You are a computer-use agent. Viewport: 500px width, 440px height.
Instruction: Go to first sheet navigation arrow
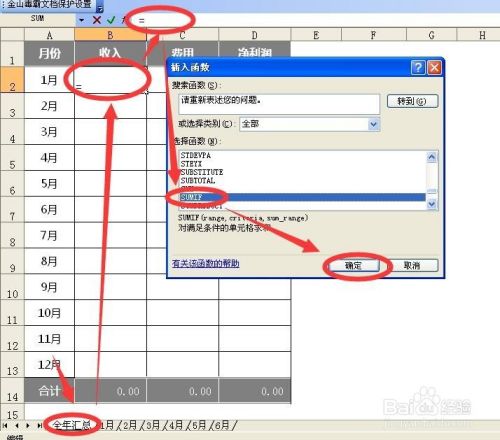tap(5, 426)
